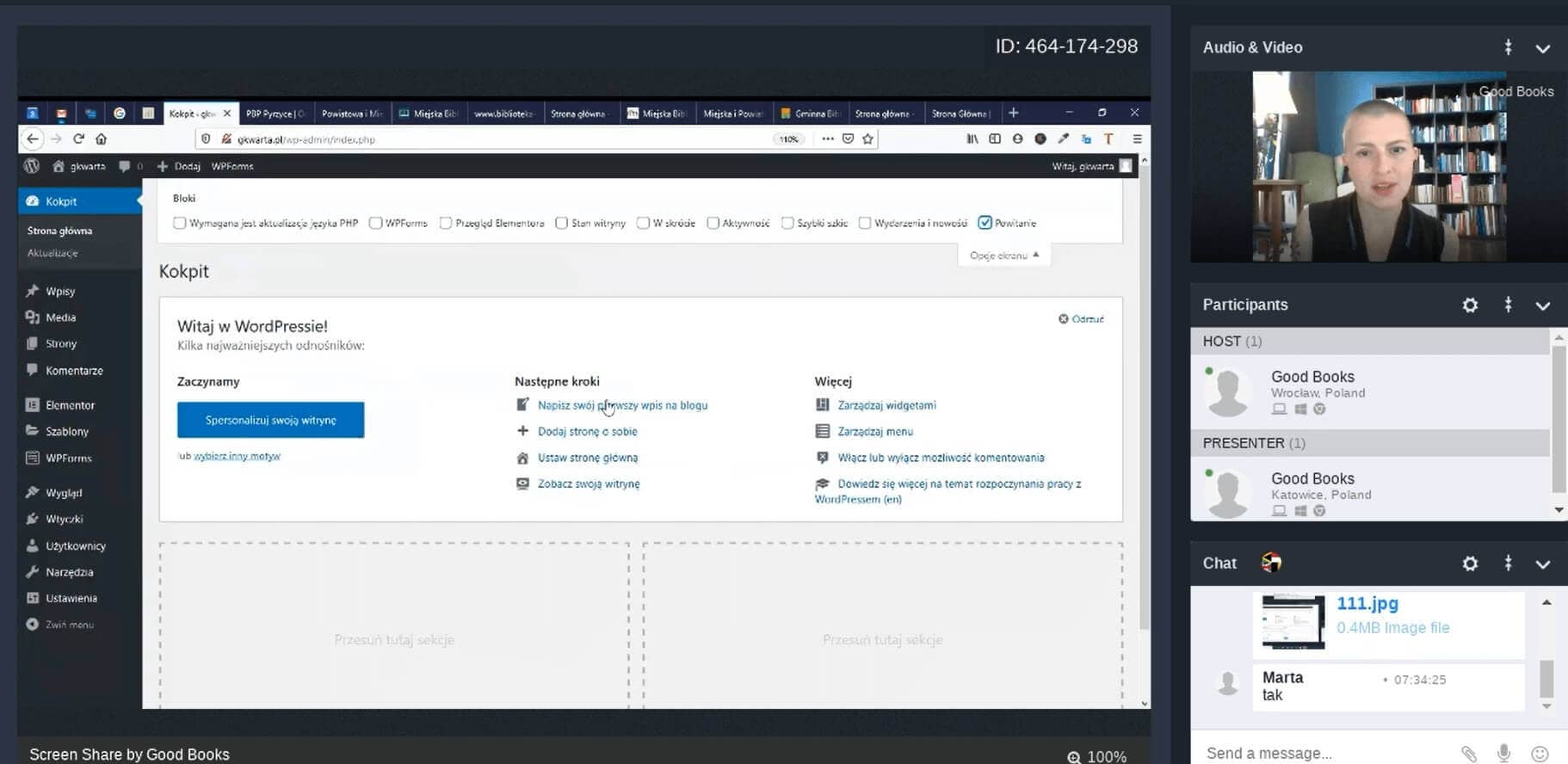Open the Chat settings gear
Screen dimensions: 1568x764
(1470, 563)
